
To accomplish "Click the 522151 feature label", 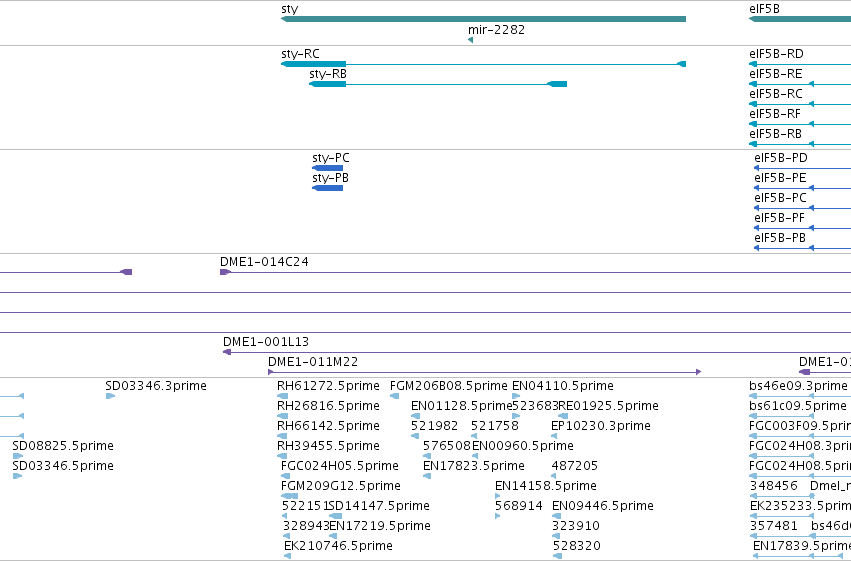I will click(x=304, y=506).
